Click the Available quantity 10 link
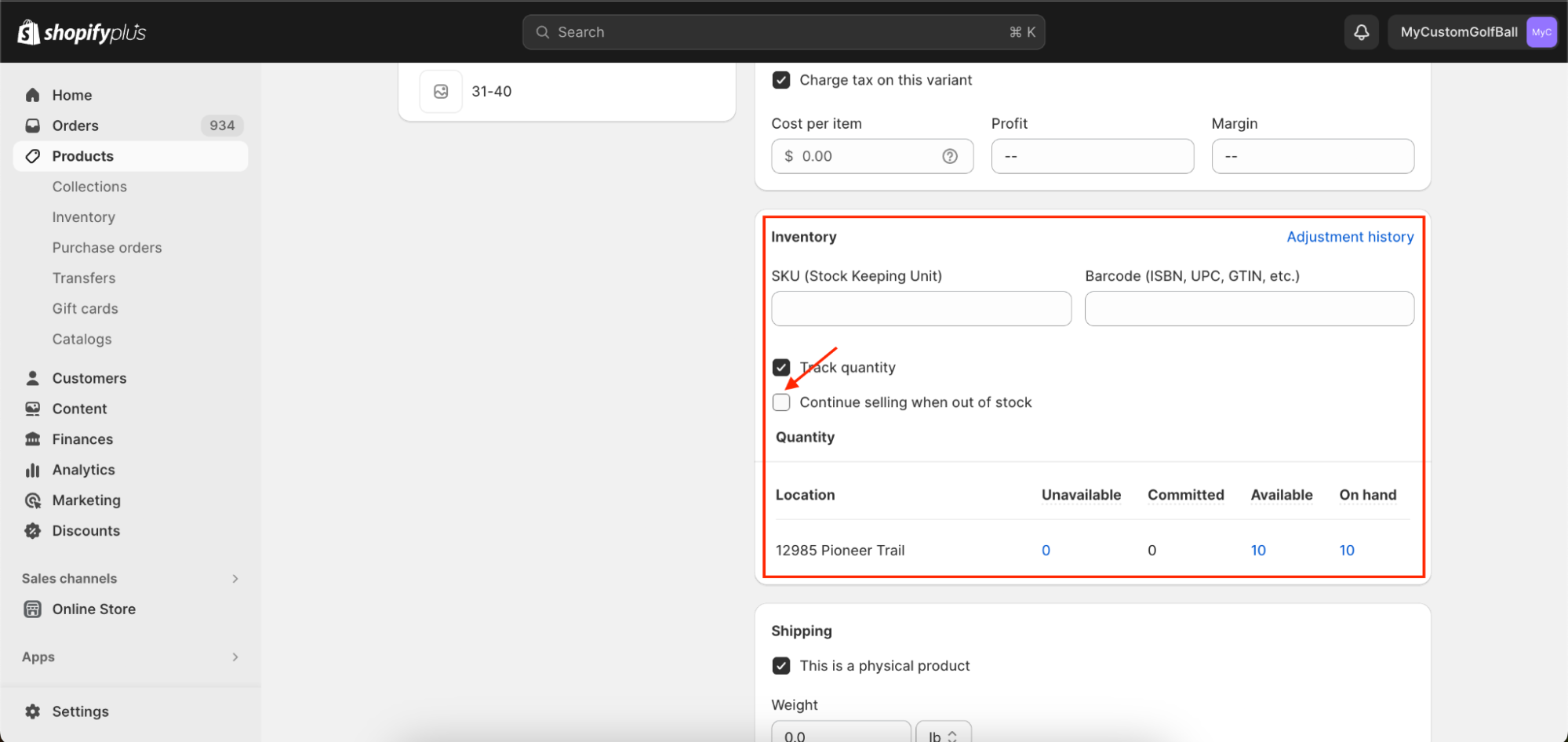The image size is (1568, 742). point(1257,551)
